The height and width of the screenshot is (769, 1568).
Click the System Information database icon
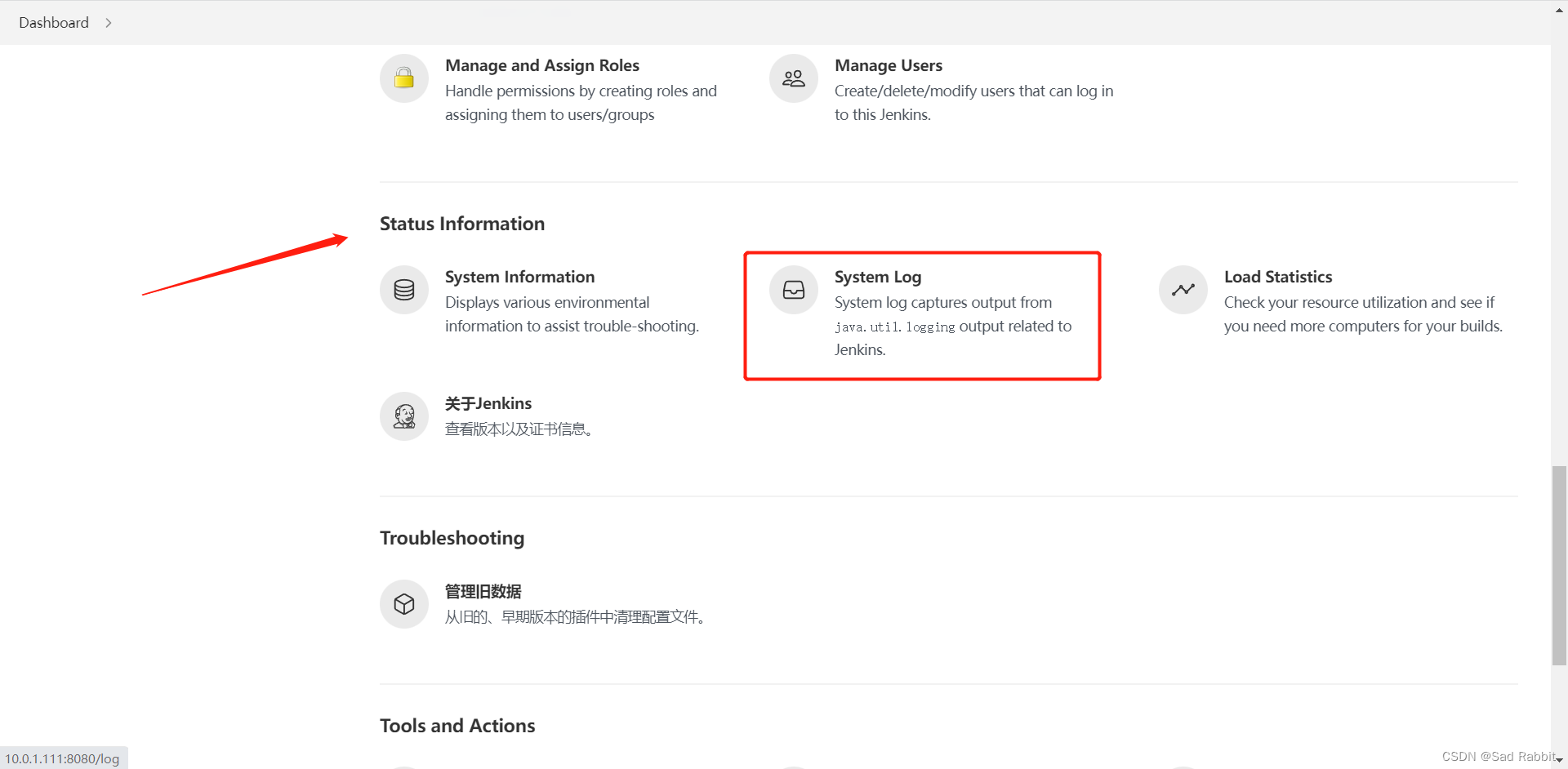pos(404,290)
